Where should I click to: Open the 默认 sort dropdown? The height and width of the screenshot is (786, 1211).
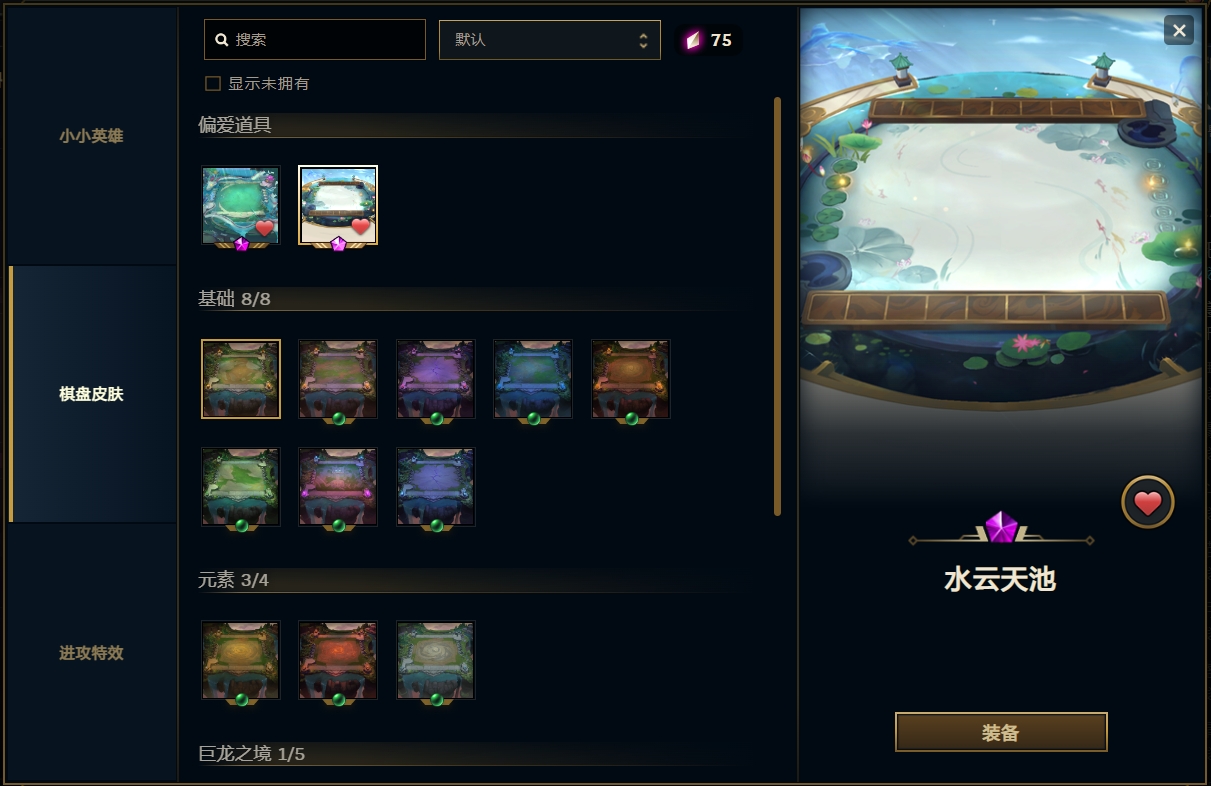(x=550, y=40)
